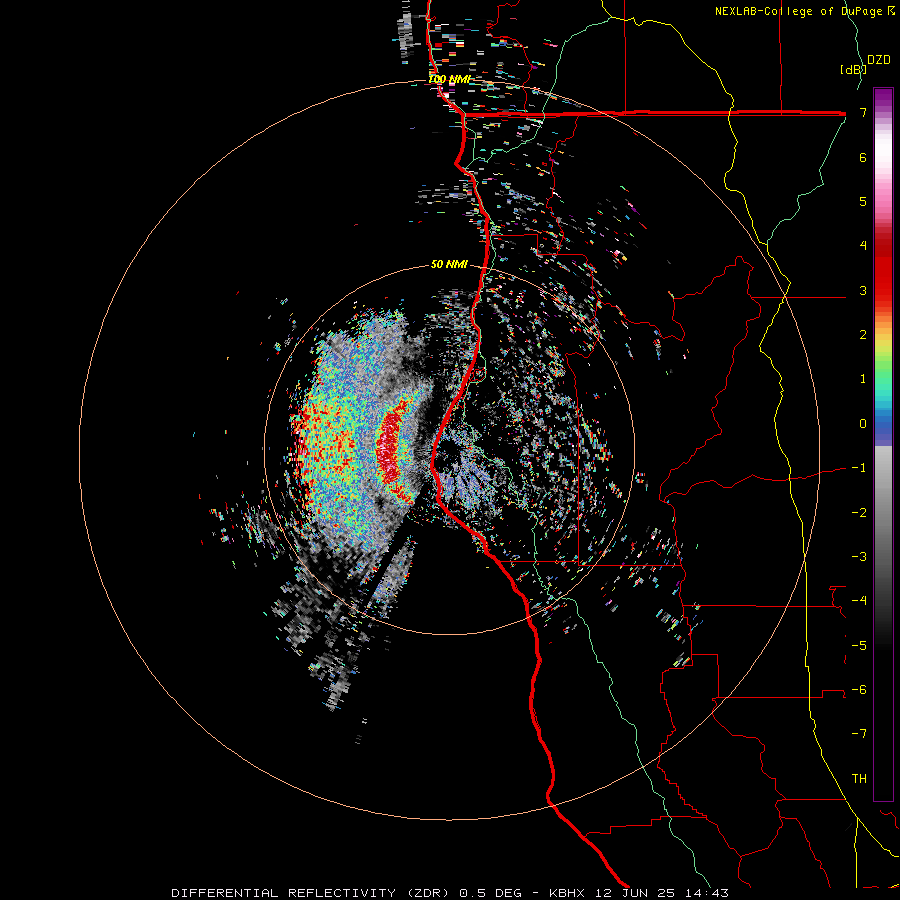This screenshot has height=900, width=900.
Task: Click the 12 JUN 25 14:43 timestamp
Action: (x=660, y=893)
